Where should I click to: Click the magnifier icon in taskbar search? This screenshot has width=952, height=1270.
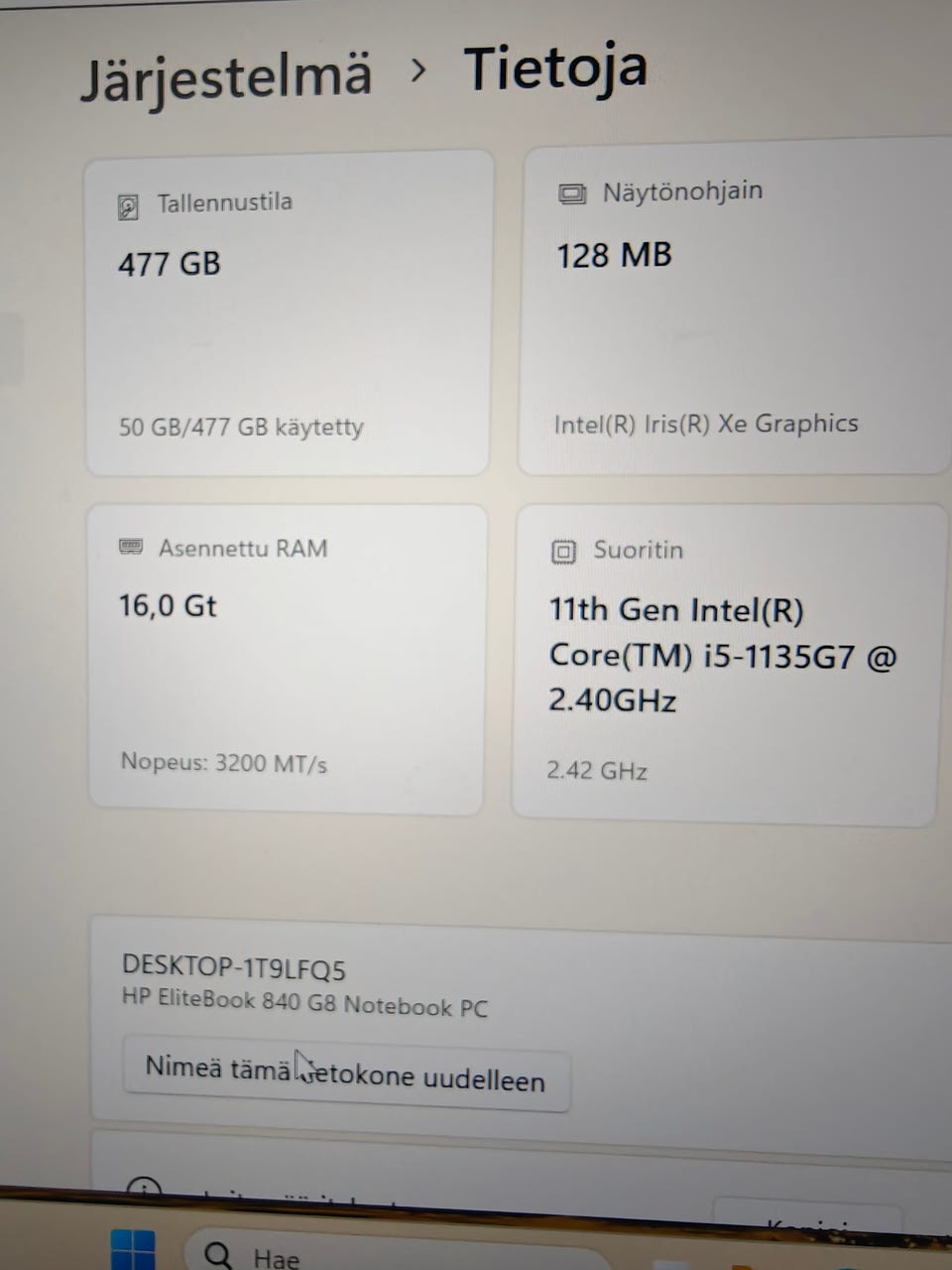coord(218,1255)
